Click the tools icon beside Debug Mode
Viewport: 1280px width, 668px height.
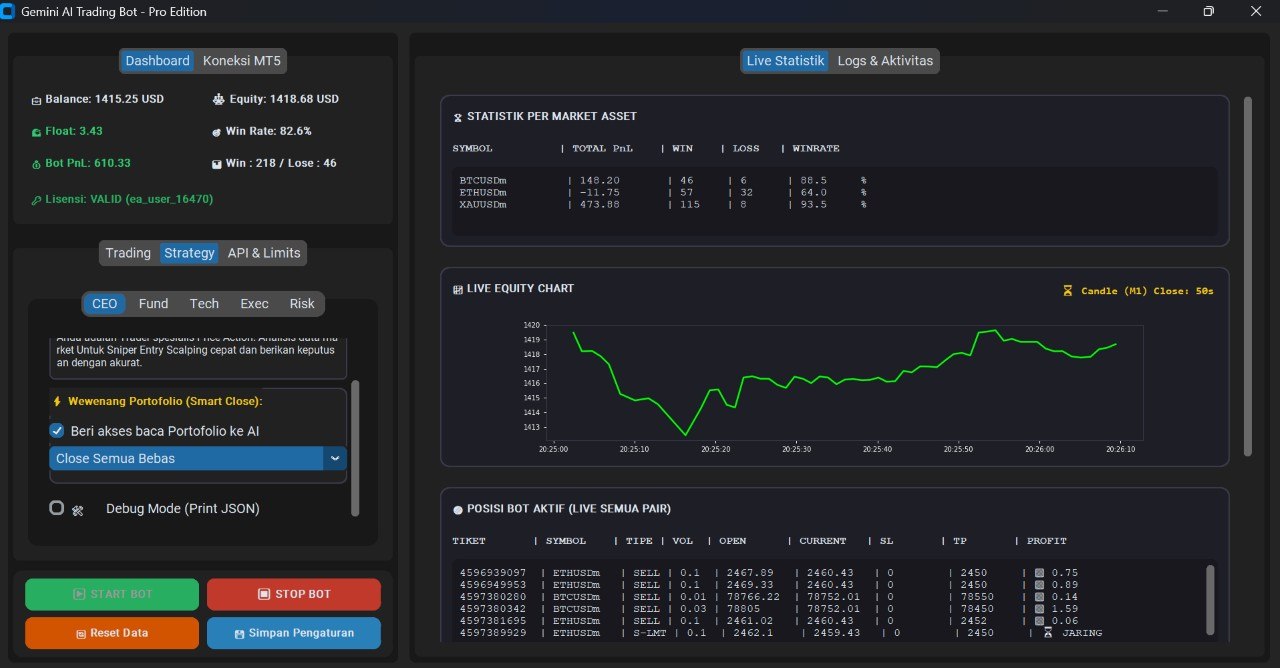pos(78,510)
